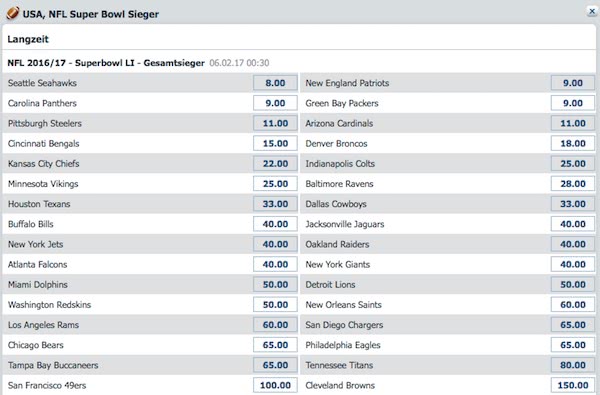Select San Diego Chargers odds 65.00
The image size is (600, 395).
point(573,325)
